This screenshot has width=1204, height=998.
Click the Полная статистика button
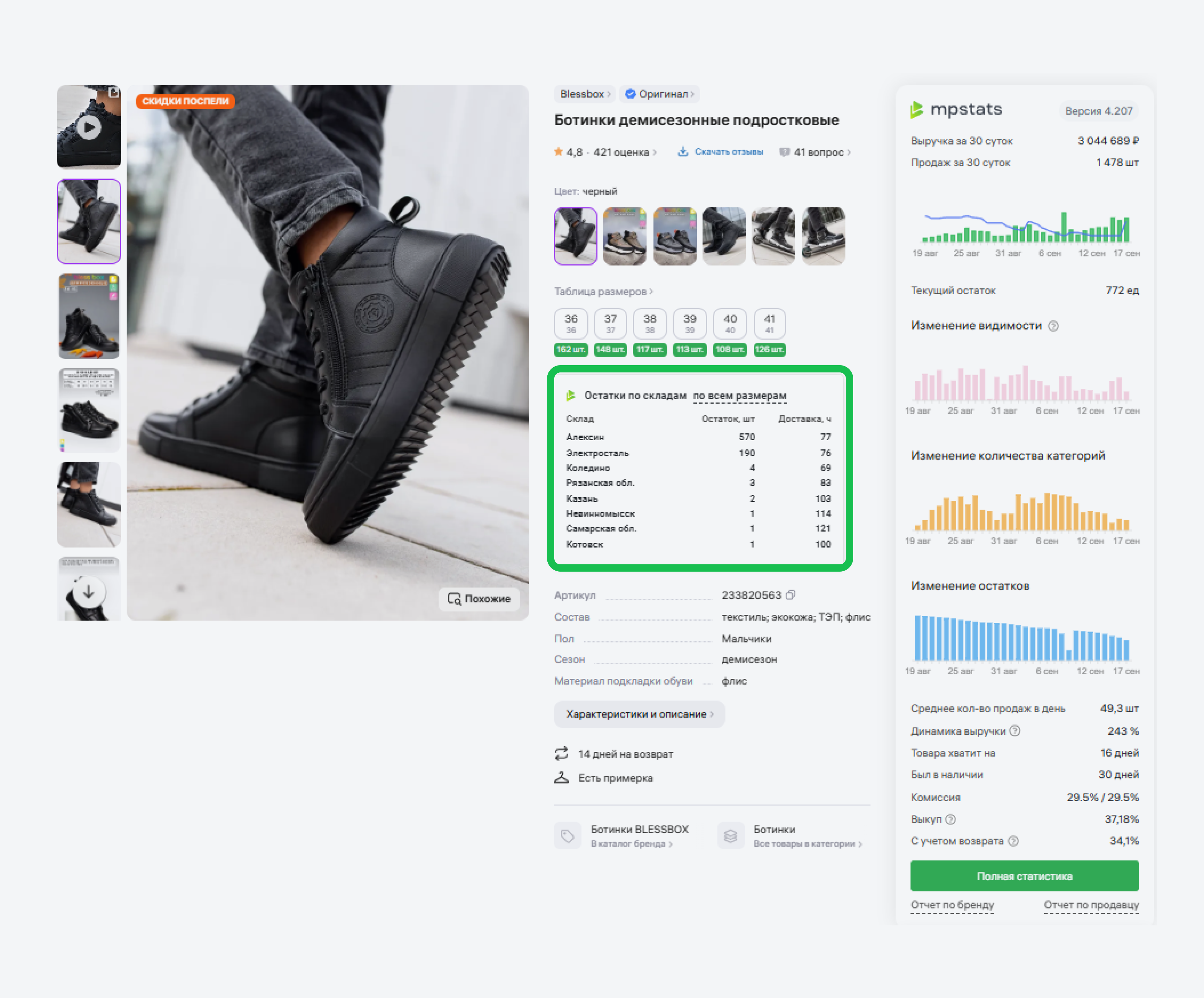click(x=1024, y=876)
